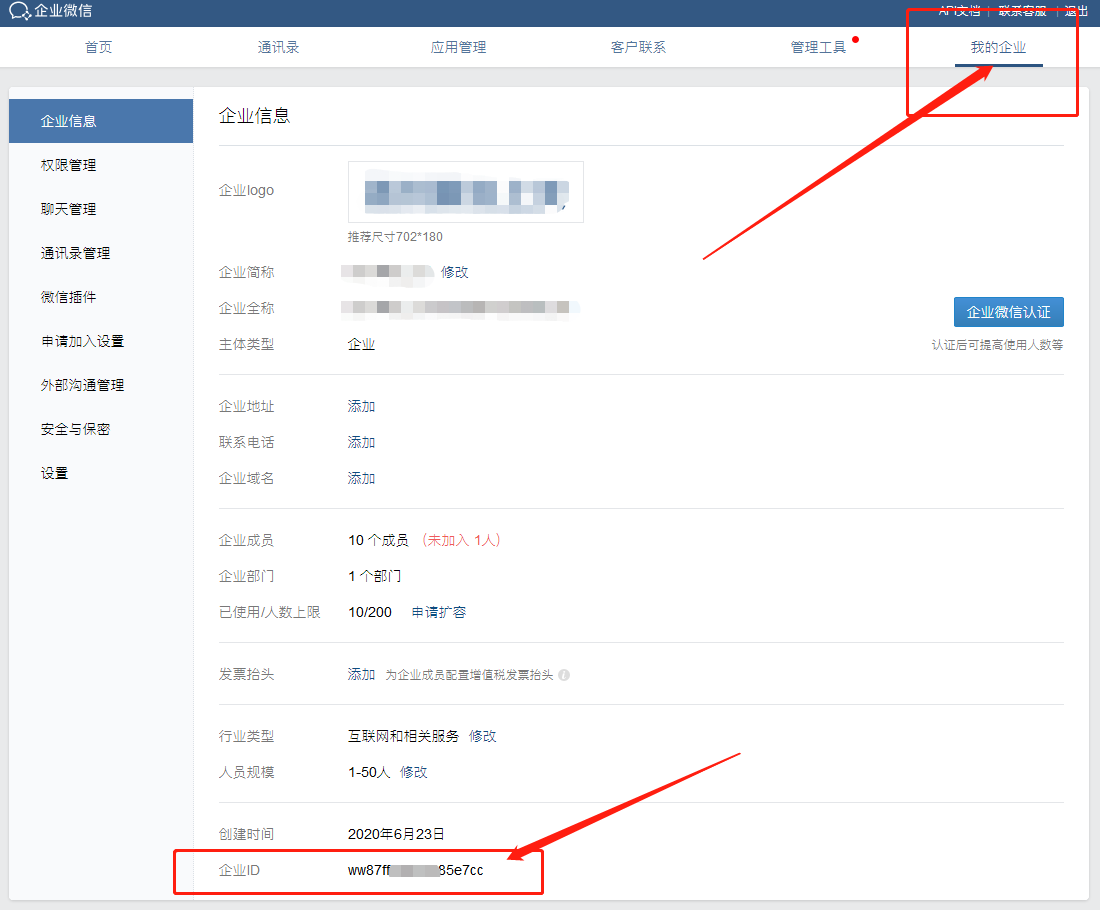Image resolution: width=1100 pixels, height=910 pixels.
Task: Go to the 客户联系 tab
Action: [638, 46]
